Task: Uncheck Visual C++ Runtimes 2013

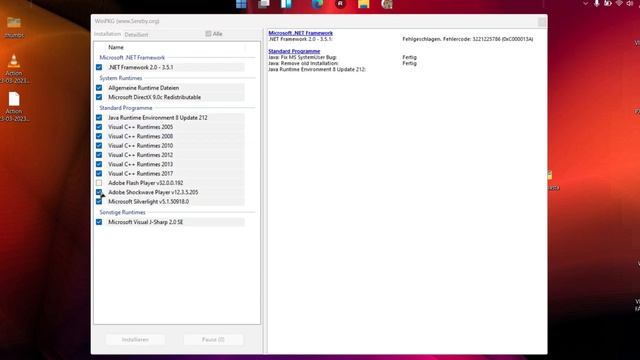Action: pos(99,164)
